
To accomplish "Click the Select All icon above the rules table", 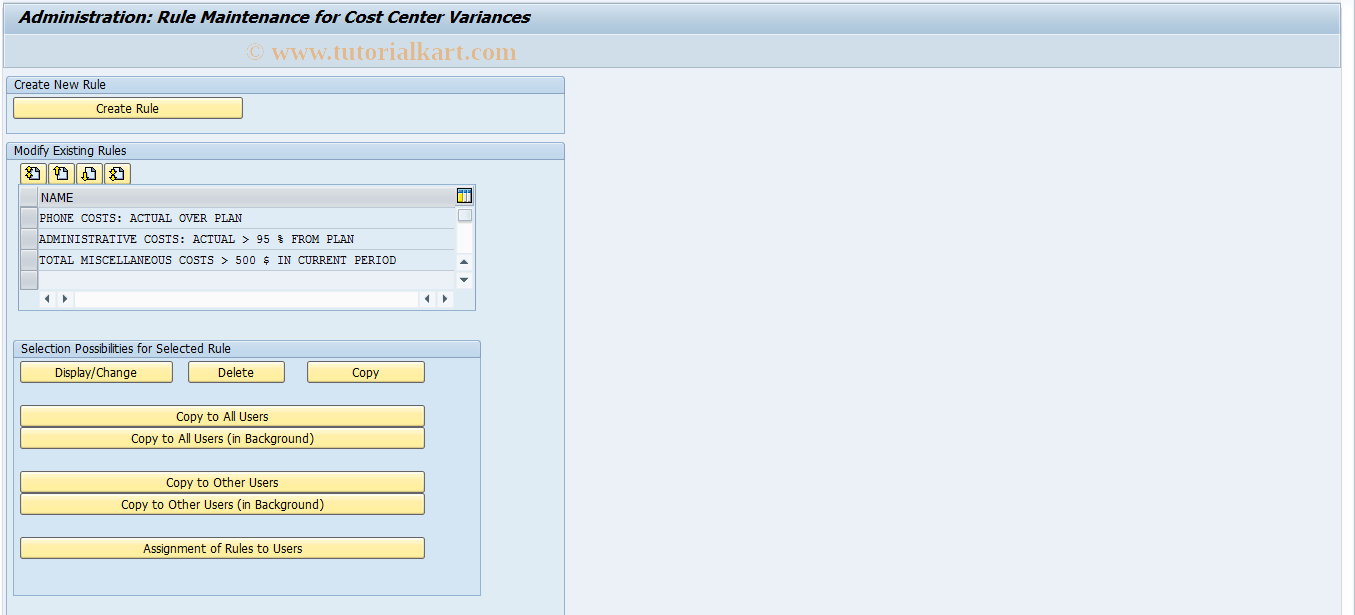I will pyautogui.click(x=33, y=173).
